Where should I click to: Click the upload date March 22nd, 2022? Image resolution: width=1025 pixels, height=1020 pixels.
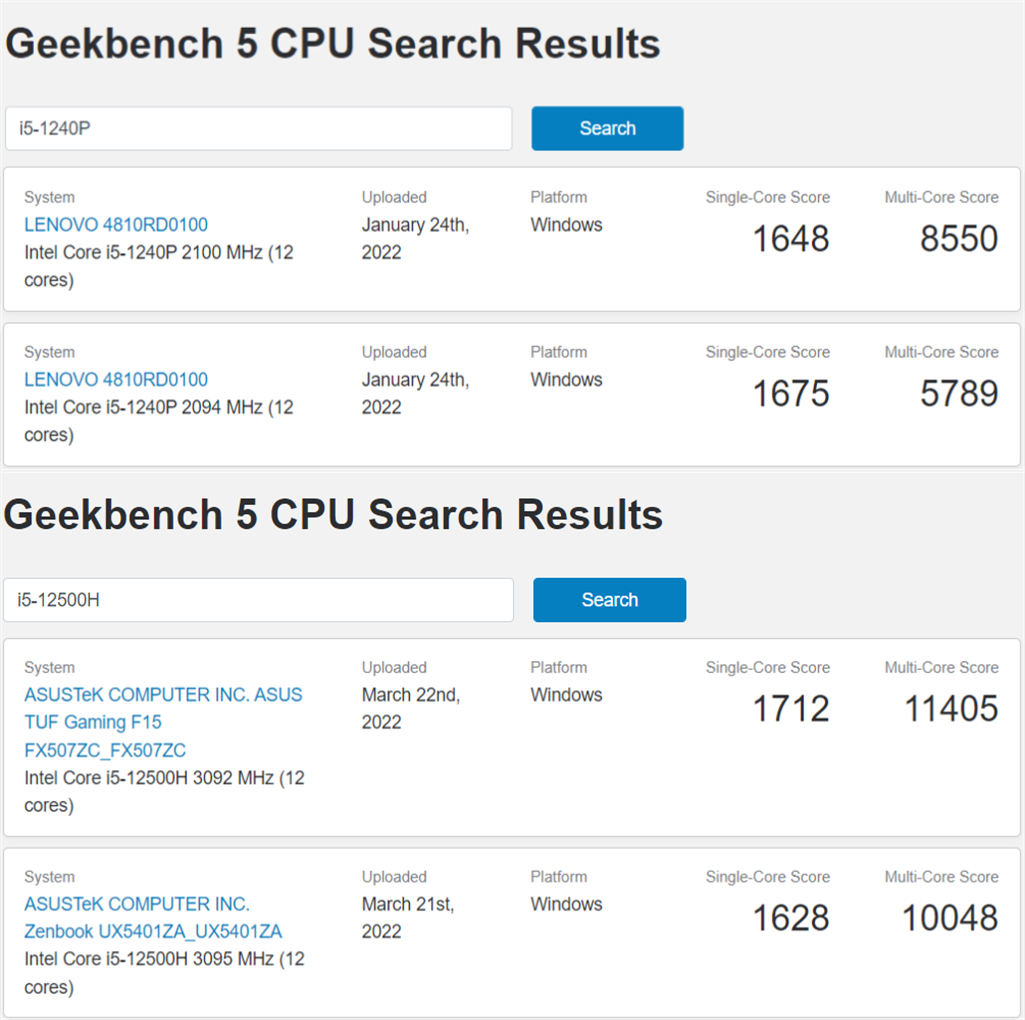pos(411,709)
